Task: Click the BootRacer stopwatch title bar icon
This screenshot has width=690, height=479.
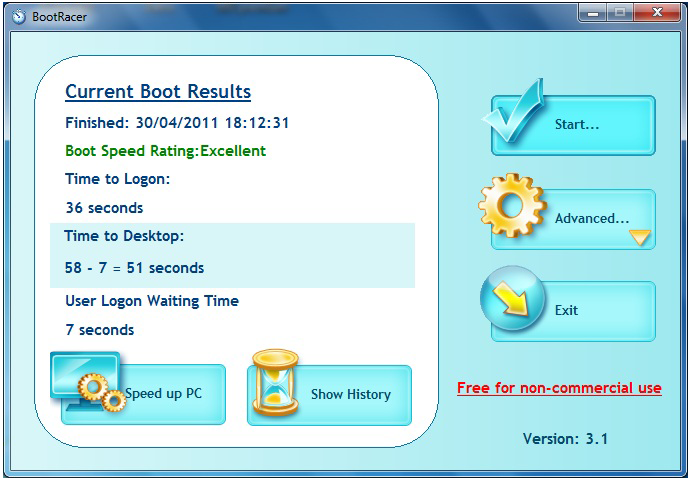Action: 18,17
